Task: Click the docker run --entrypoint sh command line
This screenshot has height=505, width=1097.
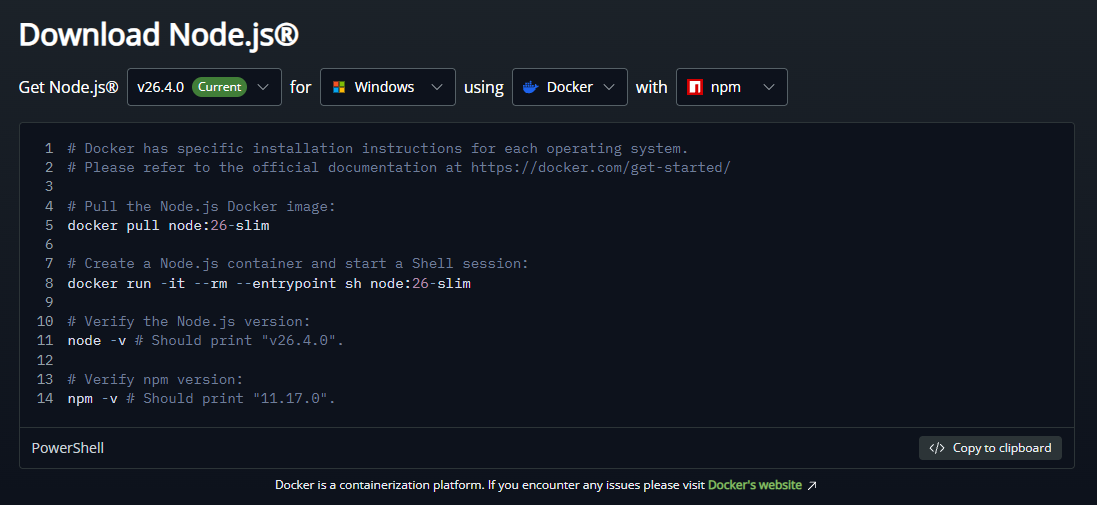Action: pos(269,283)
